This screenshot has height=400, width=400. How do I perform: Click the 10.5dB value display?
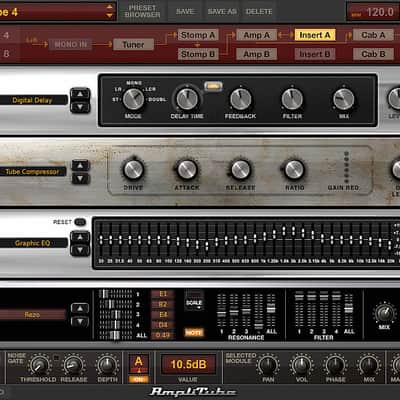[188, 364]
